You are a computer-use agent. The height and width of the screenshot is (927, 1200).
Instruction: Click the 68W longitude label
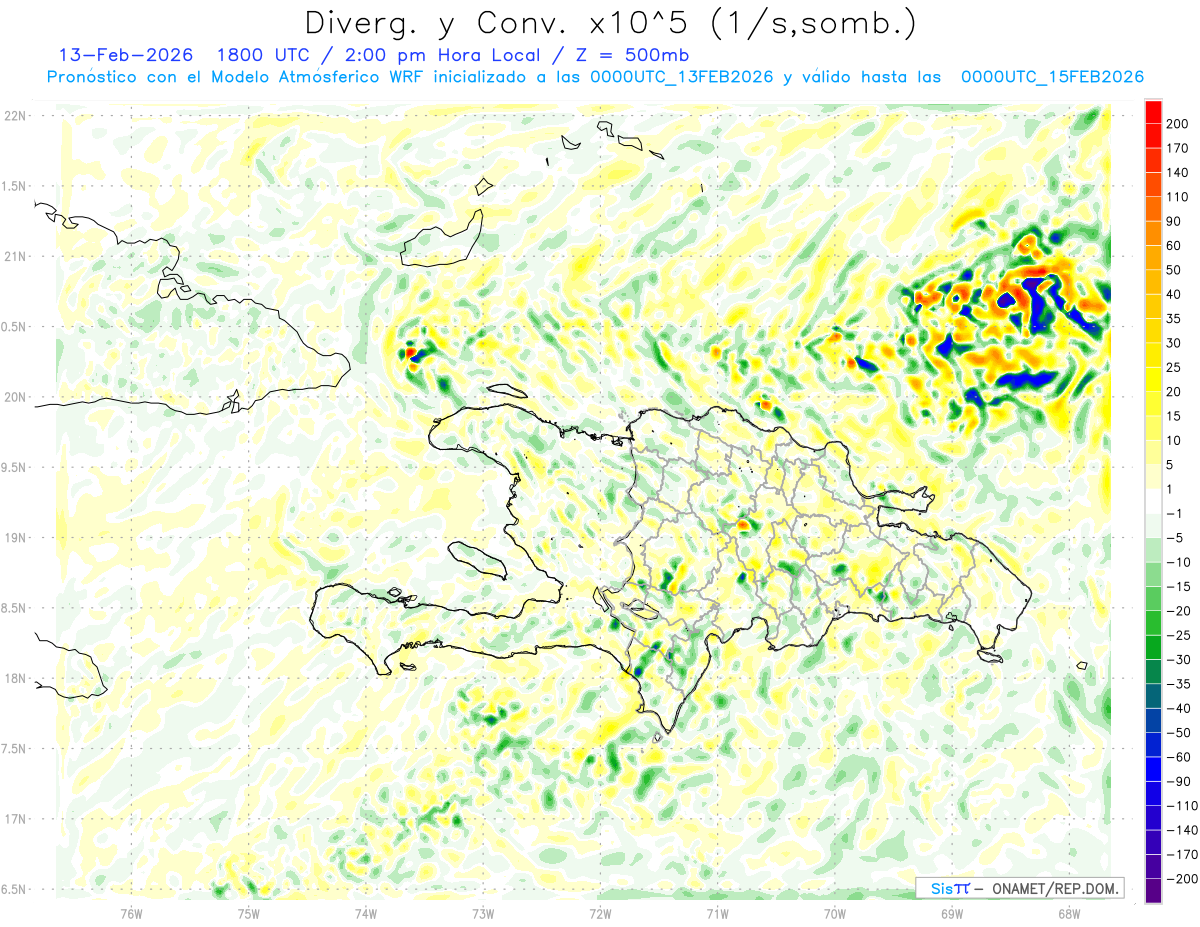tap(1069, 912)
